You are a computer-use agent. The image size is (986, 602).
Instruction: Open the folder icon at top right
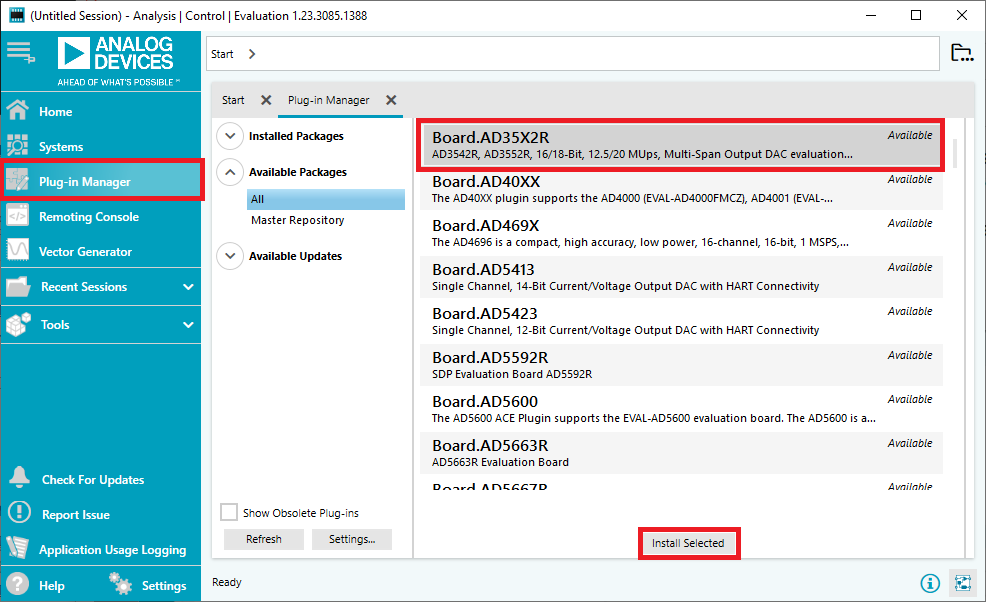point(961,53)
